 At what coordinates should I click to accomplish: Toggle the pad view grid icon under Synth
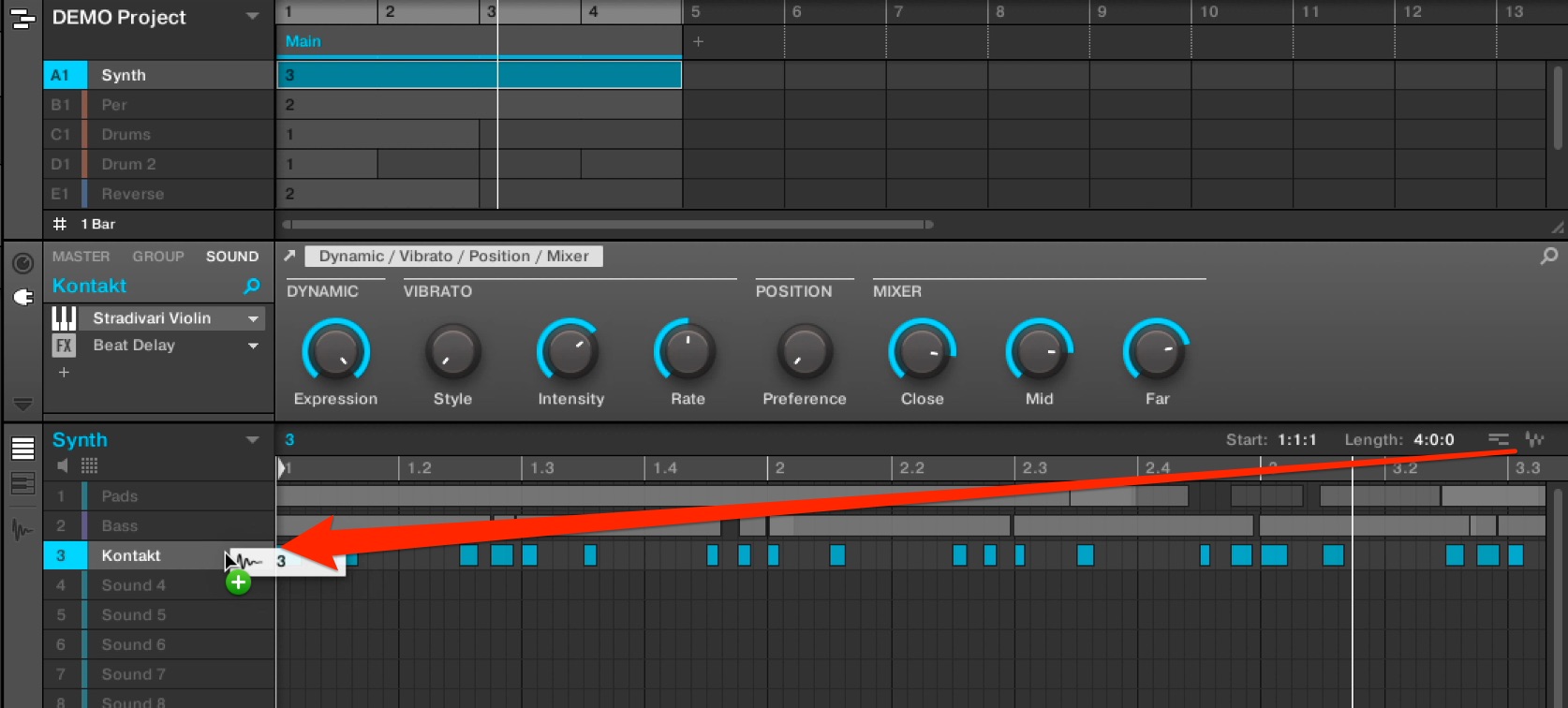[89, 465]
